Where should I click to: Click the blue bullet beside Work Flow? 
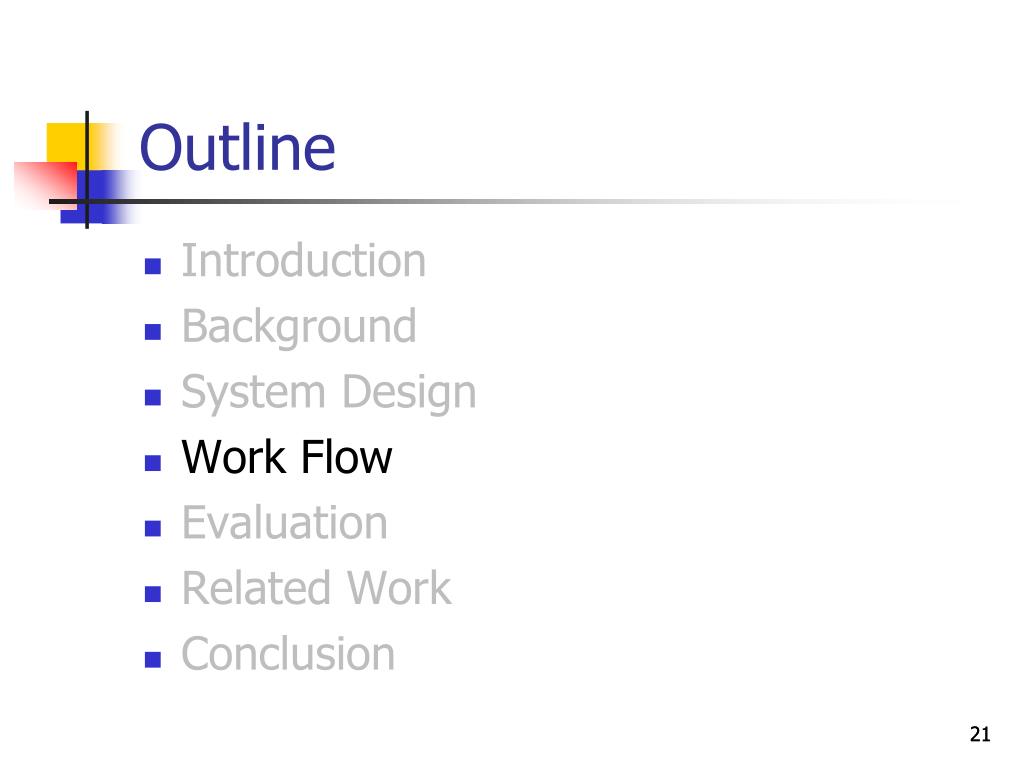pyautogui.click(x=153, y=462)
